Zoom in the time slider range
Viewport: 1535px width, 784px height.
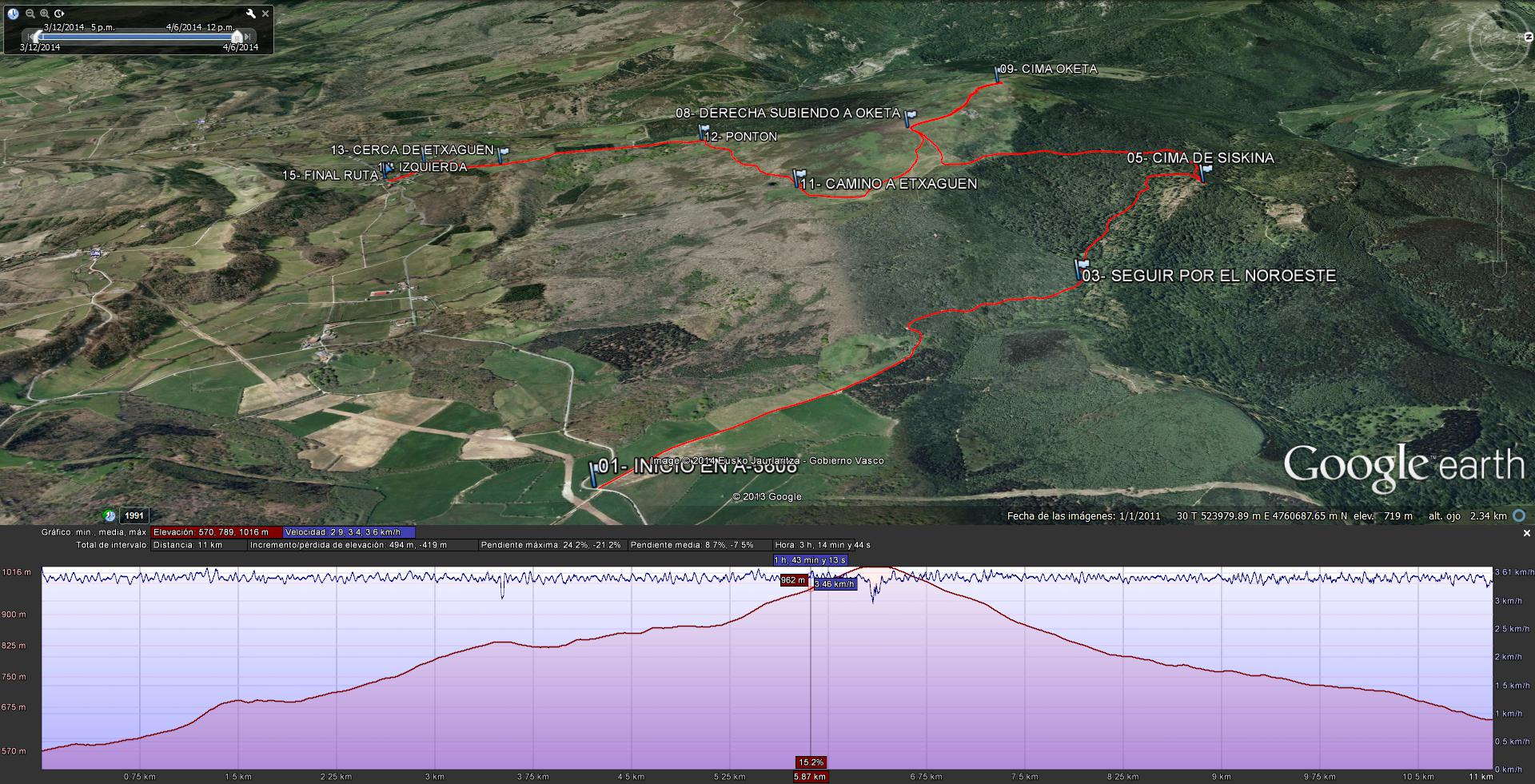pos(45,14)
